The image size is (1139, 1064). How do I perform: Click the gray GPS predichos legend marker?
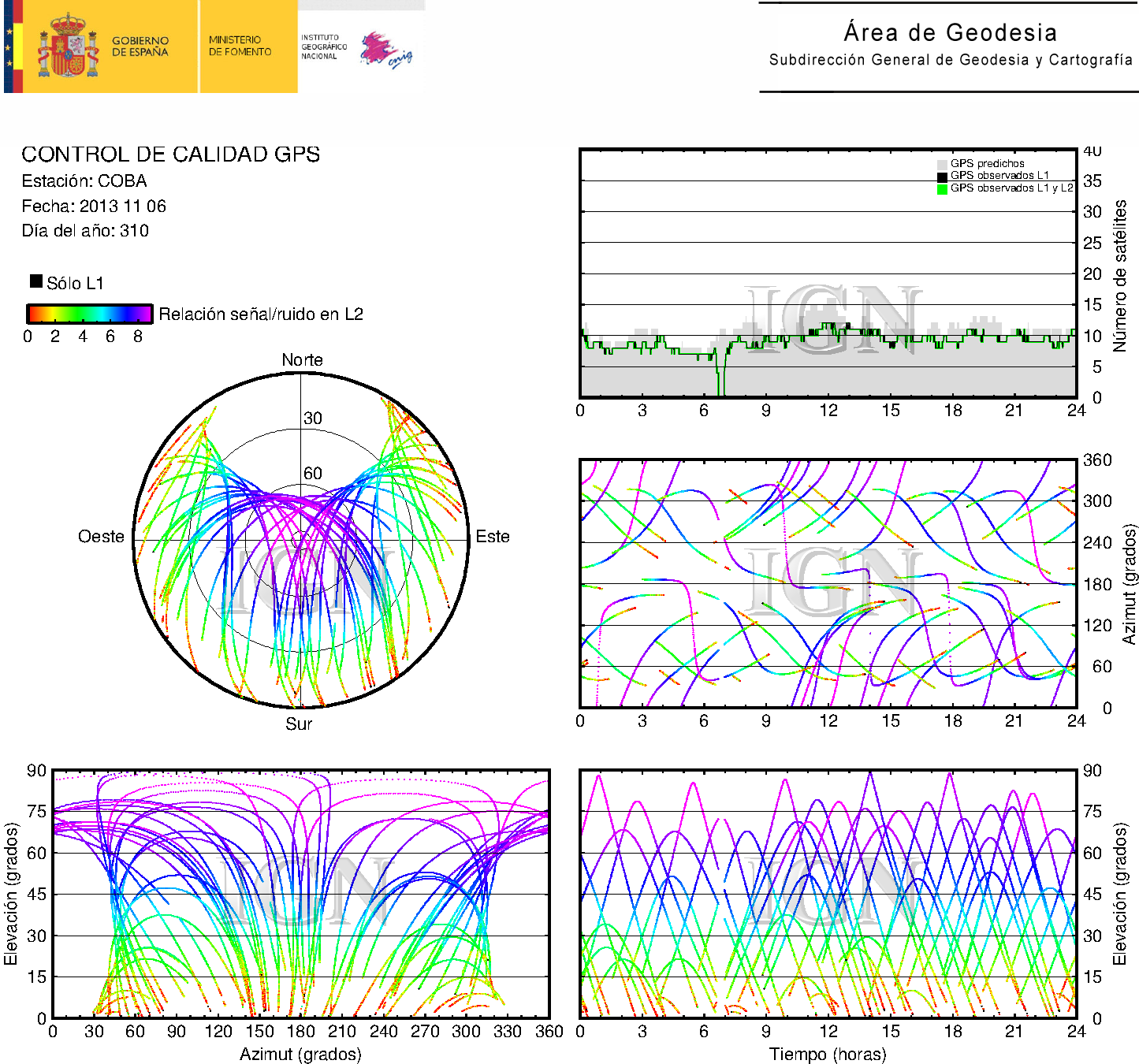(941, 164)
